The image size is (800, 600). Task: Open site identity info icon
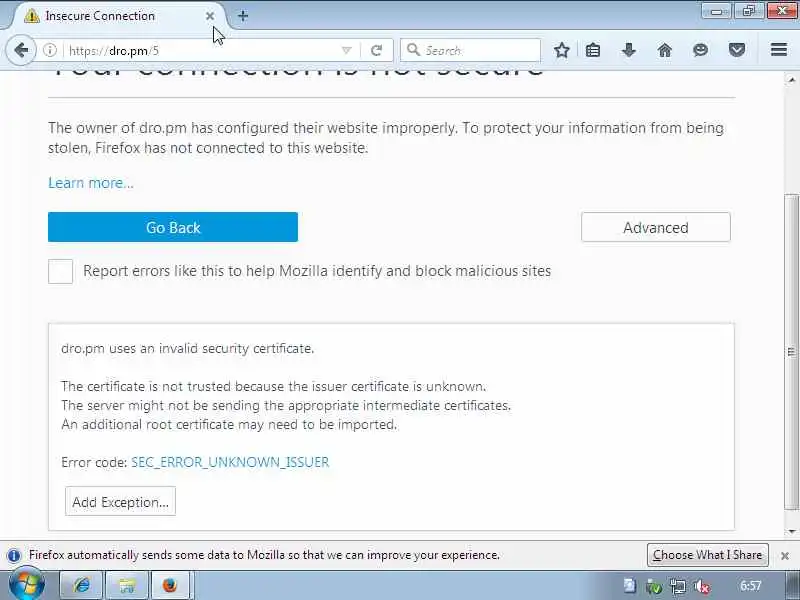pyautogui.click(x=49, y=50)
